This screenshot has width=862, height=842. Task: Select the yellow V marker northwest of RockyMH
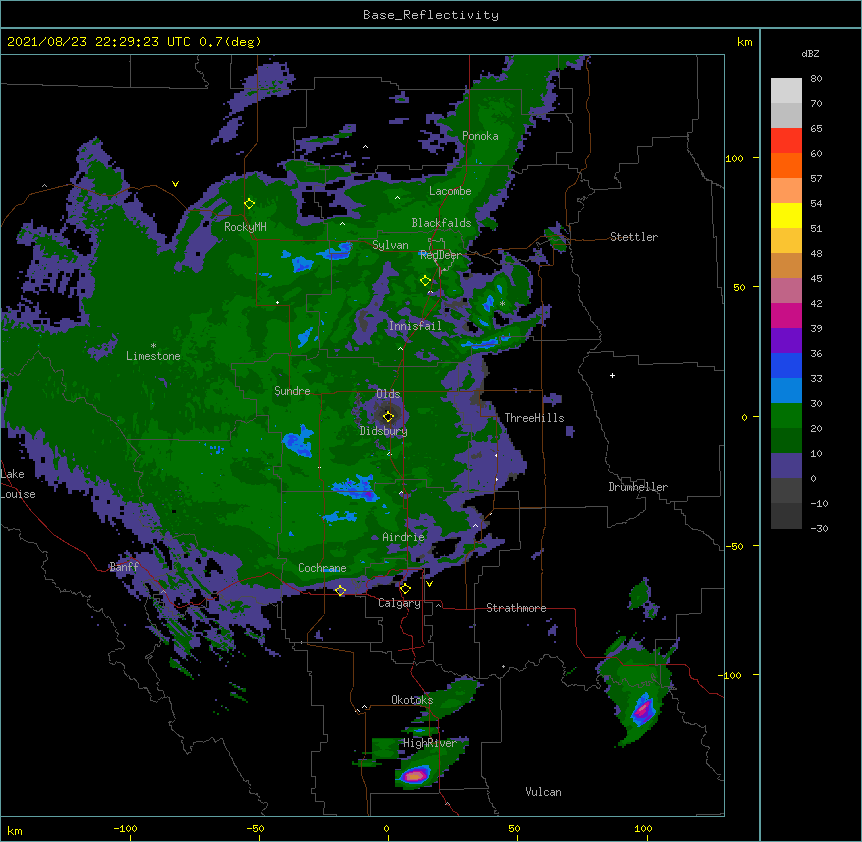point(175,184)
